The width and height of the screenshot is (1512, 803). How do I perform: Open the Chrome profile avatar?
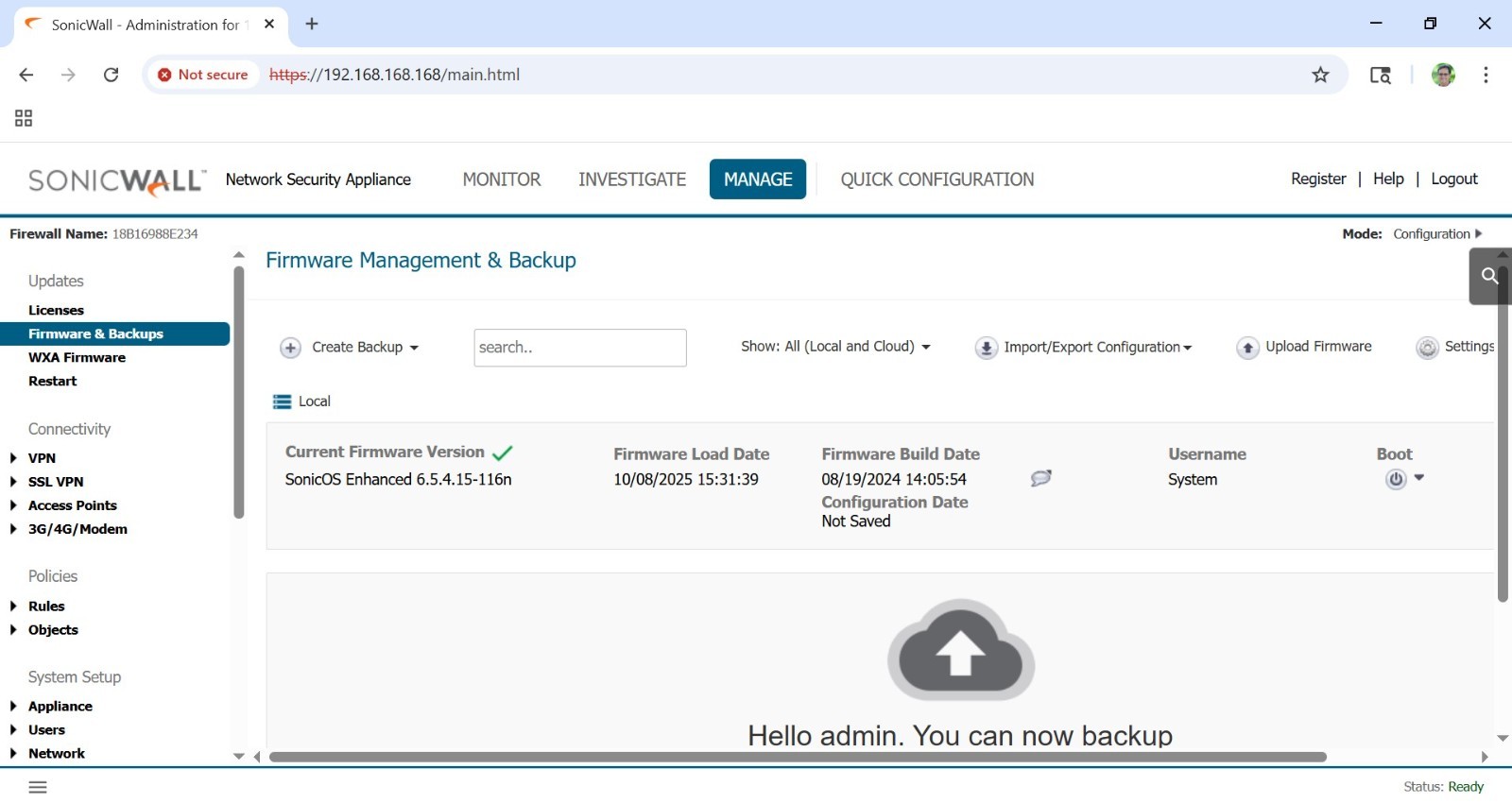point(1443,75)
